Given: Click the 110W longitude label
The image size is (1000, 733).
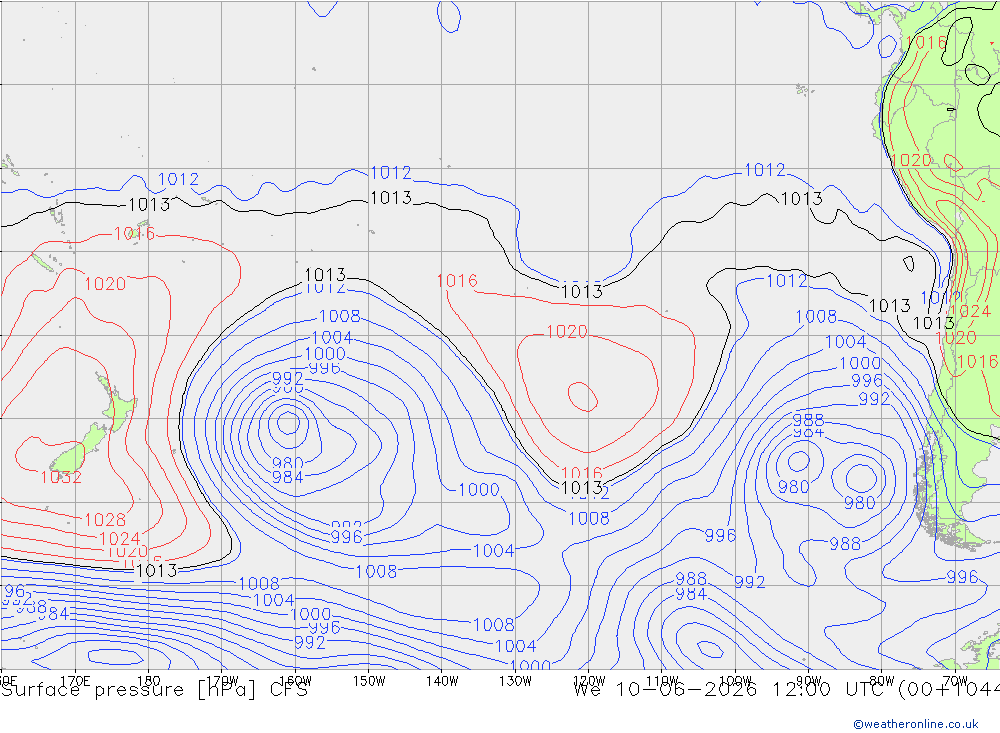Looking at the screenshot, I should pos(662,681).
